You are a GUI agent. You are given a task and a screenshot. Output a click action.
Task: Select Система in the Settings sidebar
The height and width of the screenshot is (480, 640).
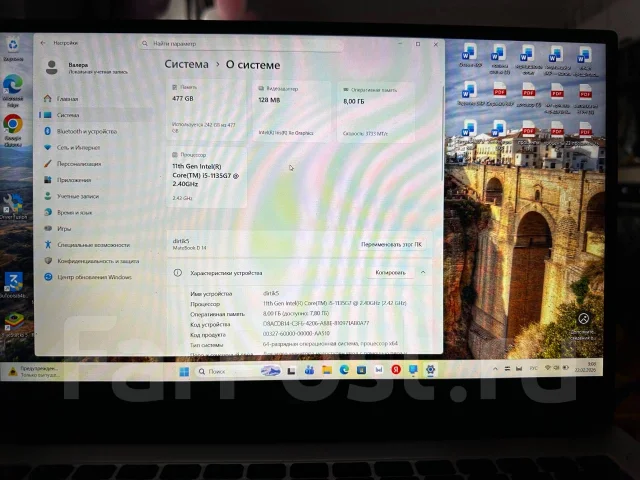pyautogui.click(x=96, y=115)
